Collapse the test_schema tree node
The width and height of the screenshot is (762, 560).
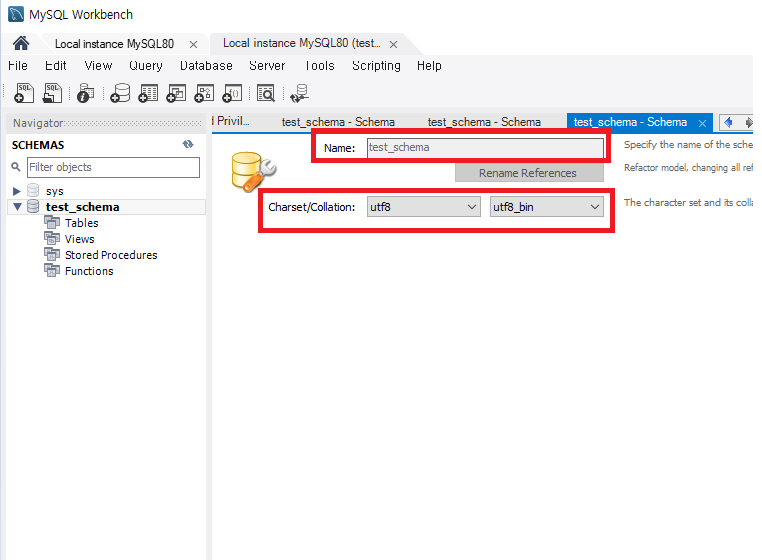17,207
